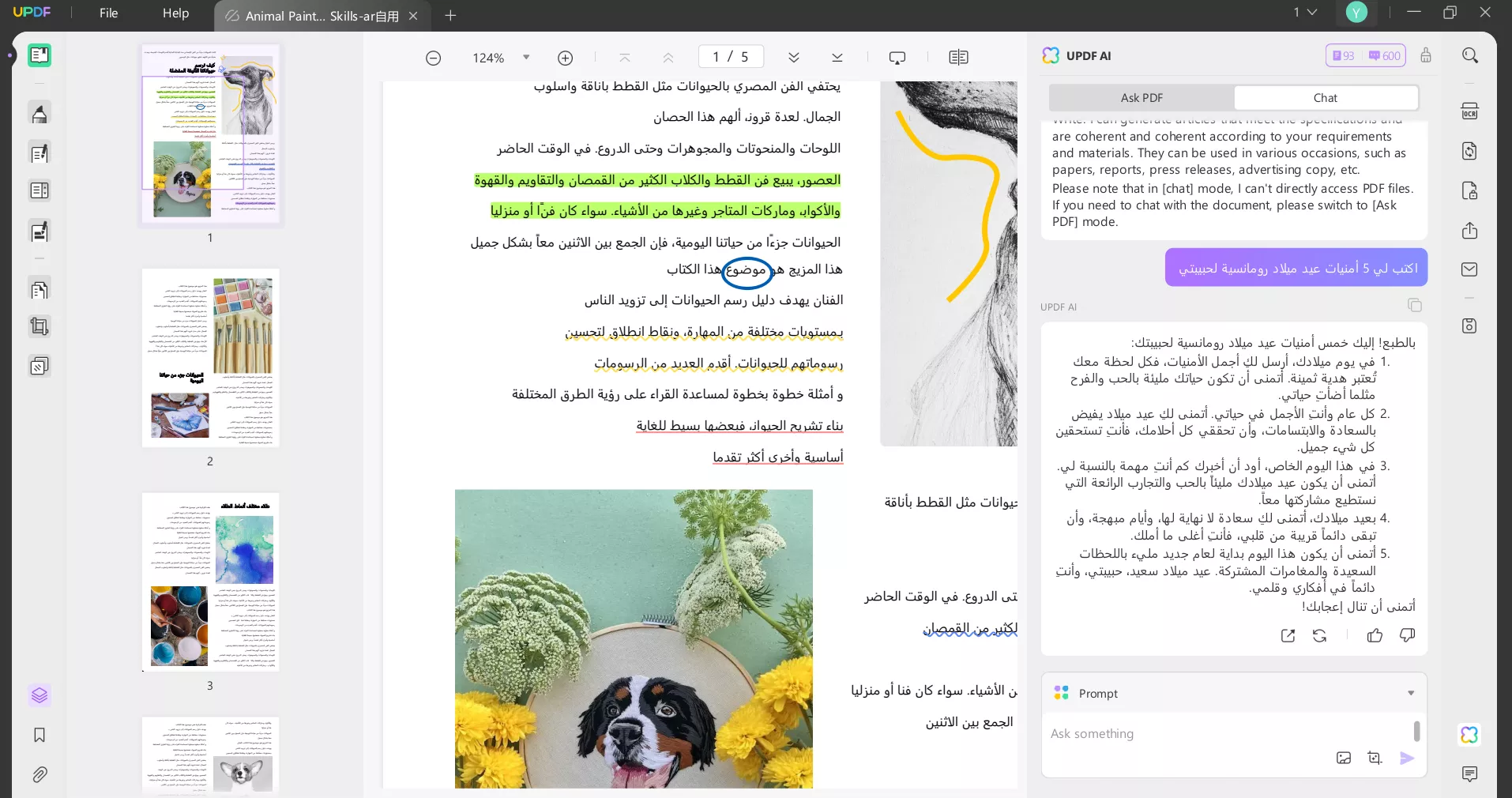Start presentation mode from the top toolbar
This screenshot has height=798, width=1512.
[897, 57]
